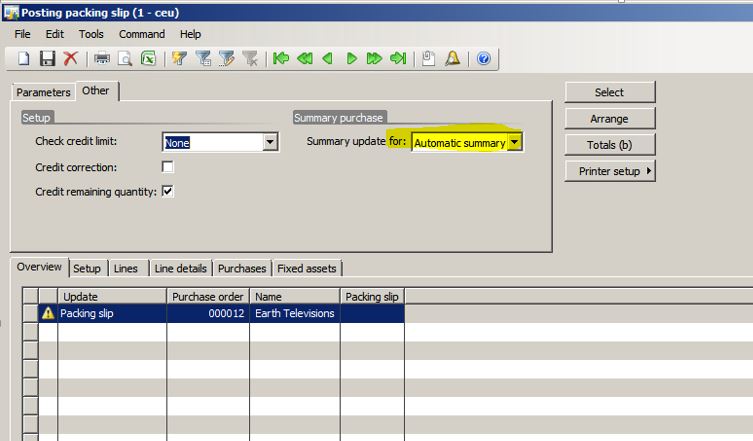Click purchase order 000012 cell
The width and height of the screenshot is (753, 441).
(208, 313)
